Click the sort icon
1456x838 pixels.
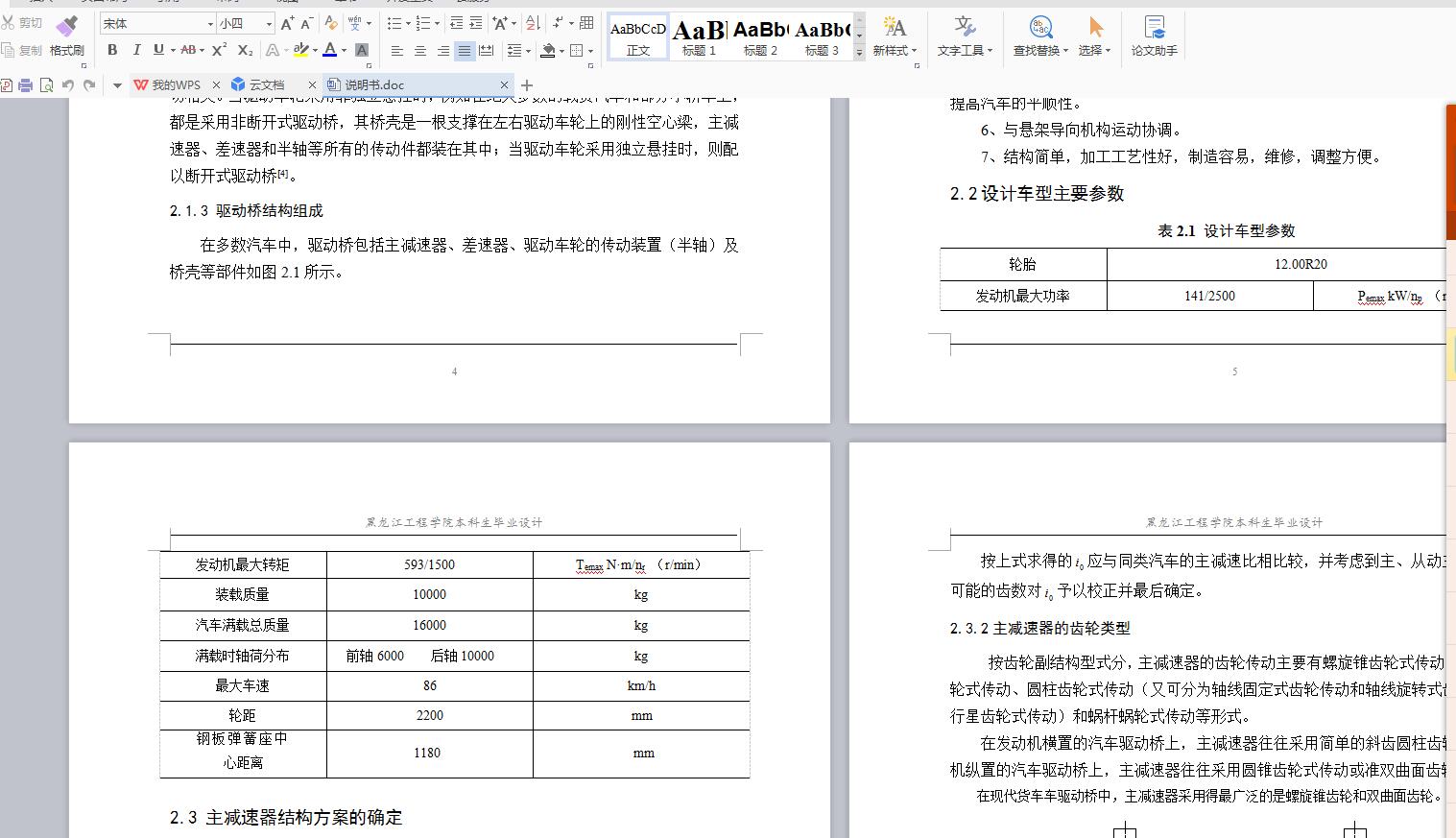pos(534,23)
